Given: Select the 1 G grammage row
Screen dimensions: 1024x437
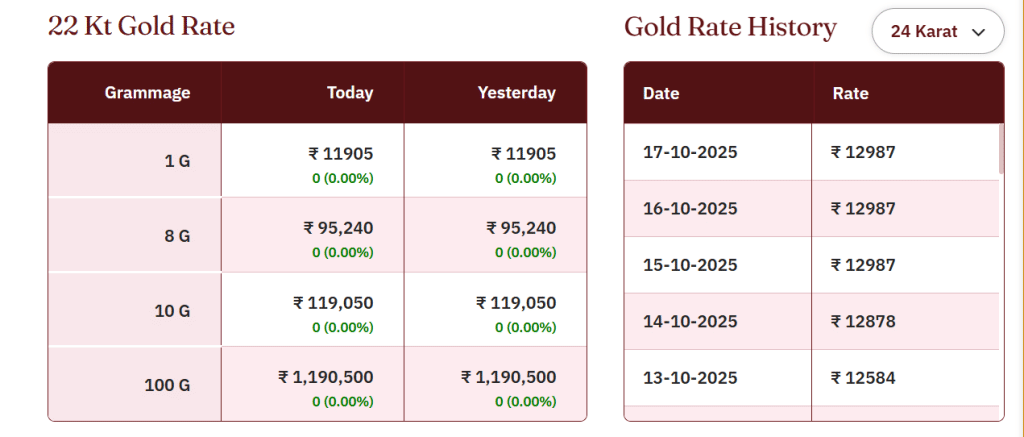Looking at the screenshot, I should (x=177, y=160).
